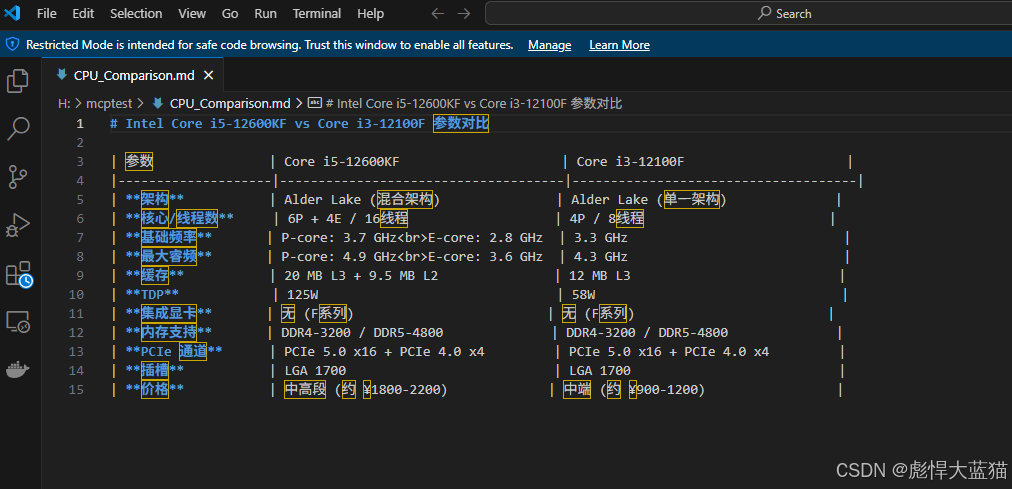Close the CPU_Comparison.md tab
The height and width of the screenshot is (489, 1012).
pyautogui.click(x=208, y=75)
